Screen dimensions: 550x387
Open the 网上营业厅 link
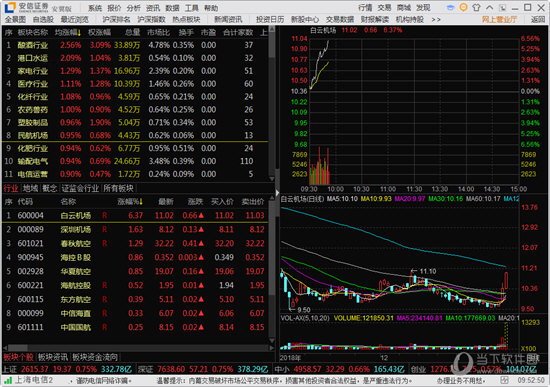[499, 20]
